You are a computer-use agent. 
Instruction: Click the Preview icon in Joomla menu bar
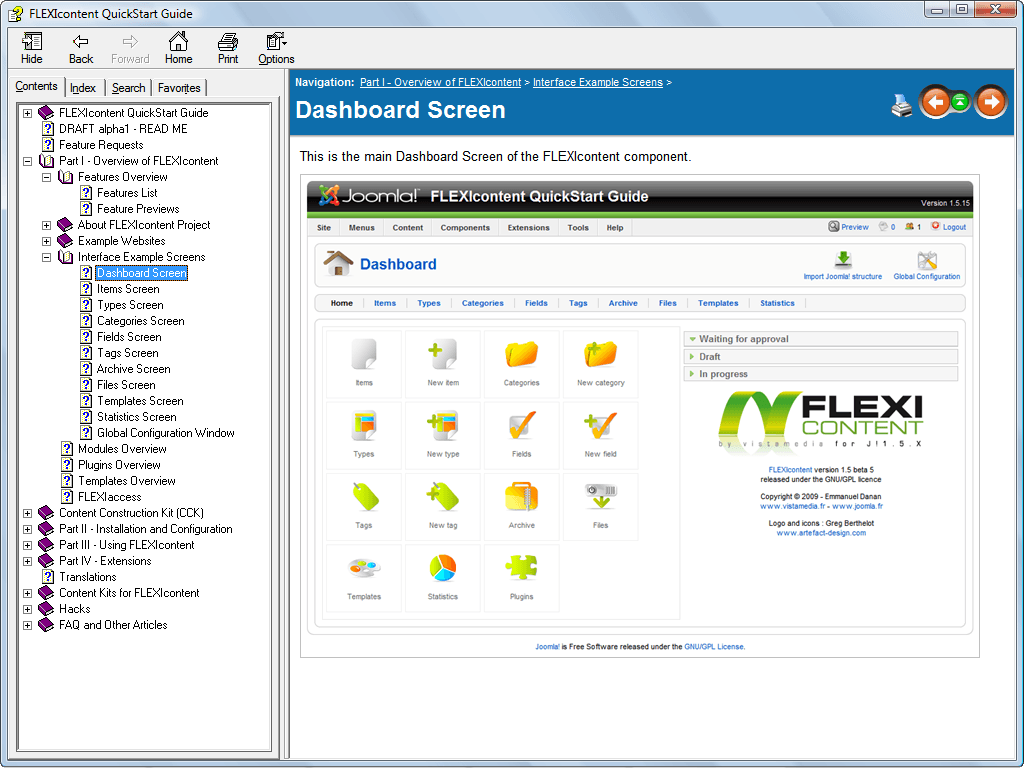tap(833, 227)
